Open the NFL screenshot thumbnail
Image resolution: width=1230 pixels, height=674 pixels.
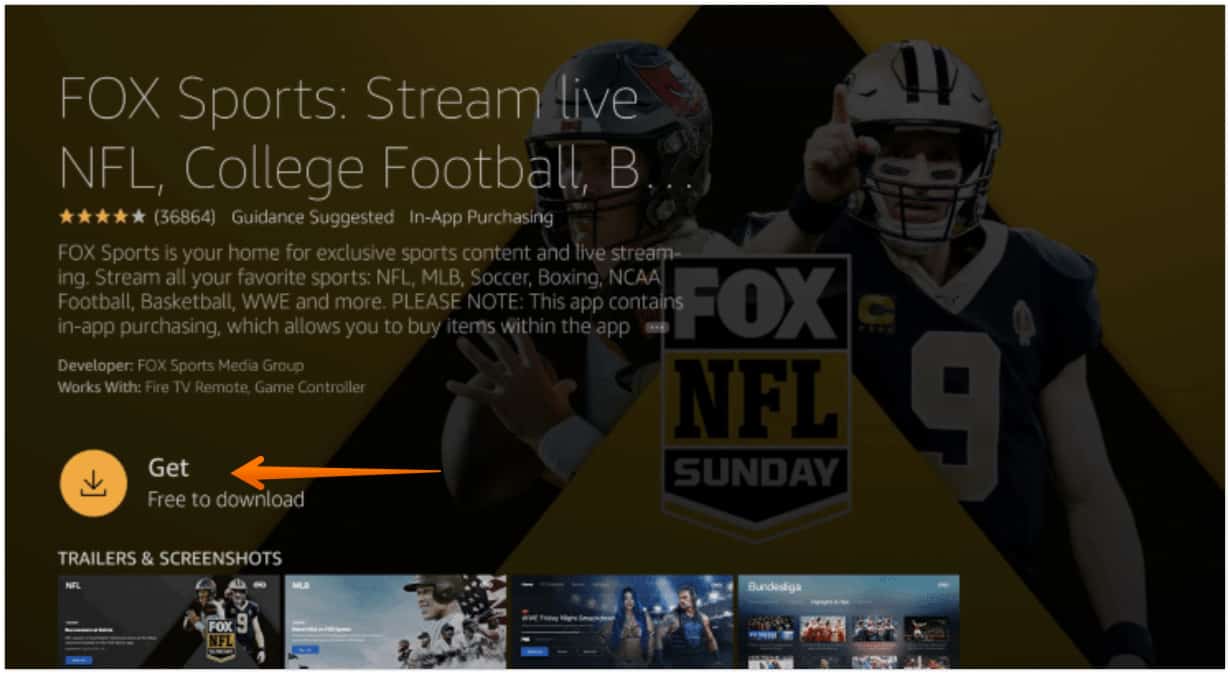pos(169,620)
